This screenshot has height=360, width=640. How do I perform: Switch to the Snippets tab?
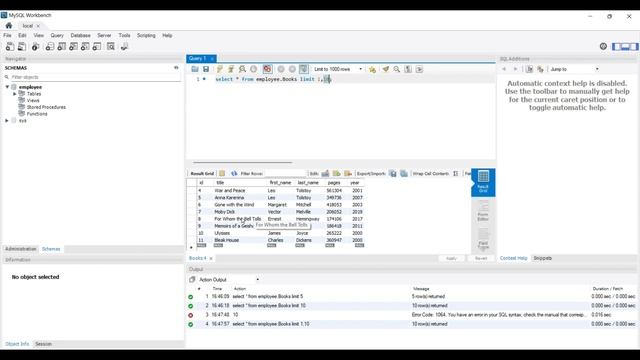tap(542, 258)
